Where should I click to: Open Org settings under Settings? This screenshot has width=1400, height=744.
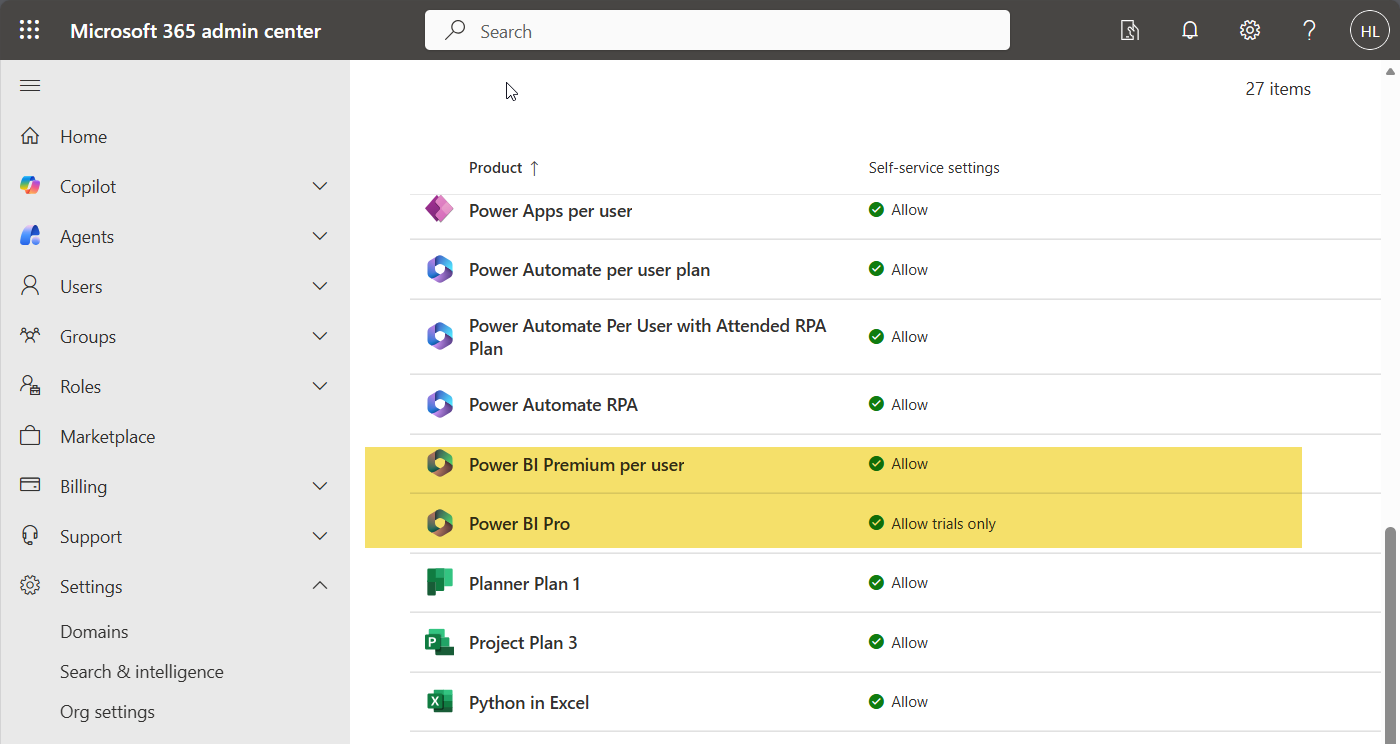(x=107, y=712)
